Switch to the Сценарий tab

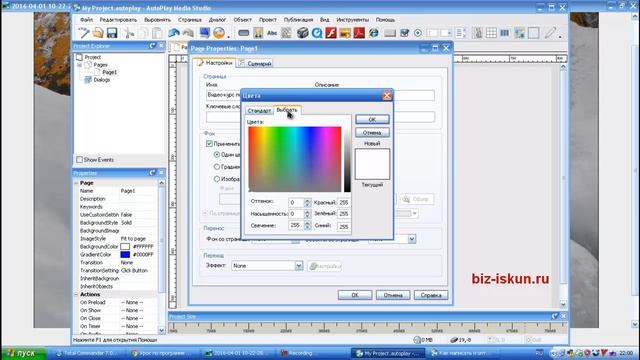[256, 64]
